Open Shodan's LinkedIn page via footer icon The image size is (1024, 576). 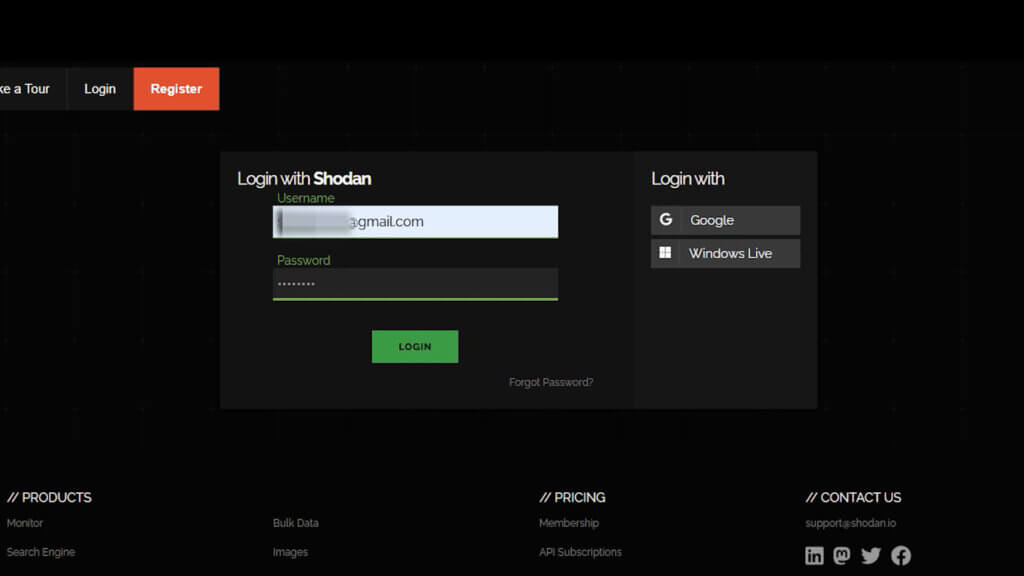pos(815,555)
